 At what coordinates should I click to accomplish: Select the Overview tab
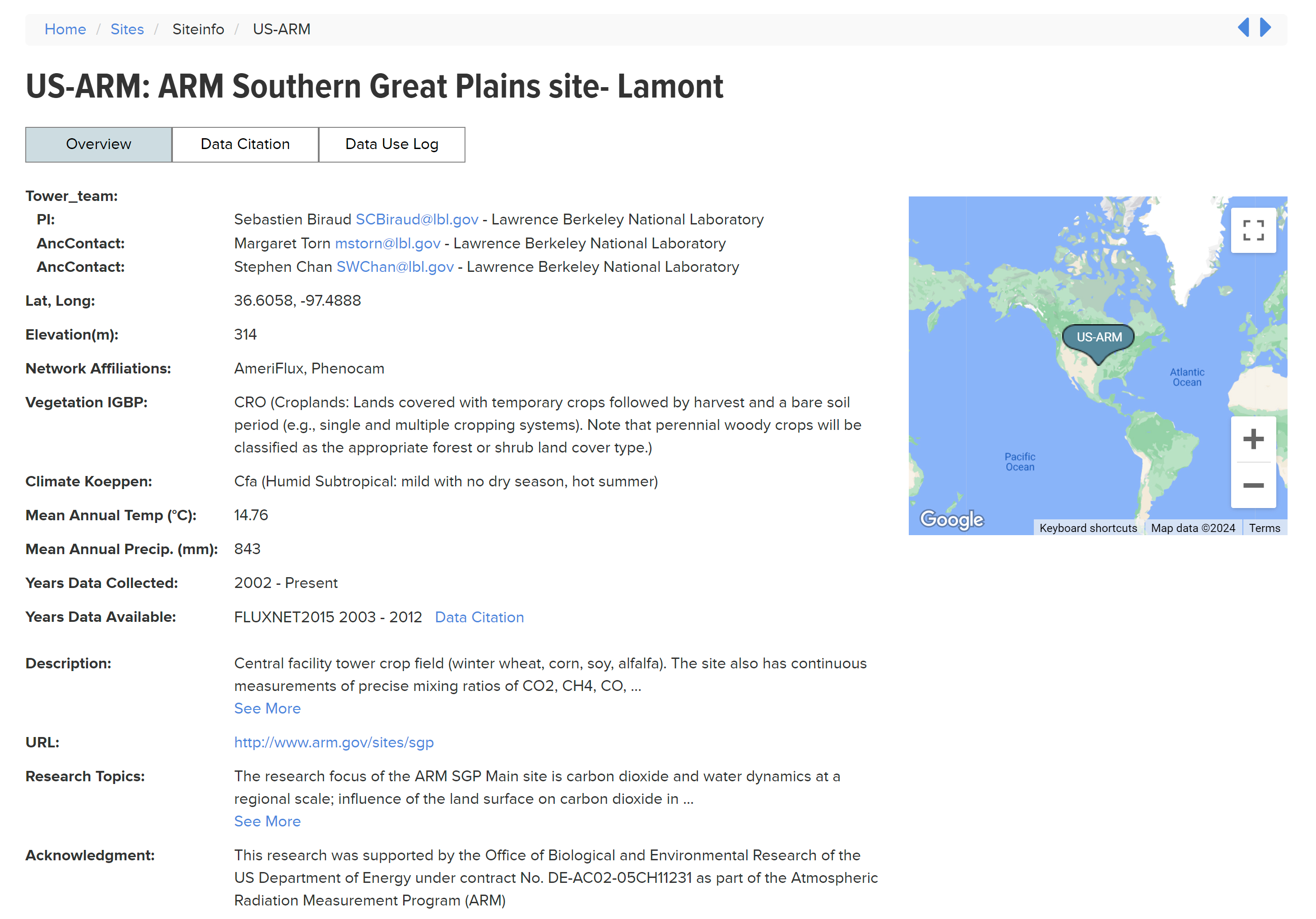(98, 145)
